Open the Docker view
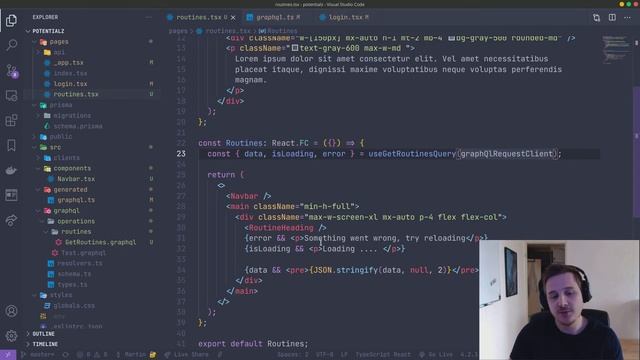The width and height of the screenshot is (640, 360). tap(11, 170)
